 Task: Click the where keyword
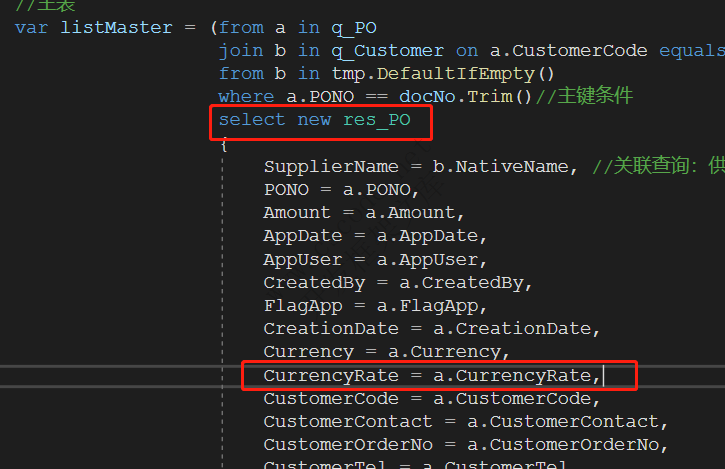pos(246,97)
